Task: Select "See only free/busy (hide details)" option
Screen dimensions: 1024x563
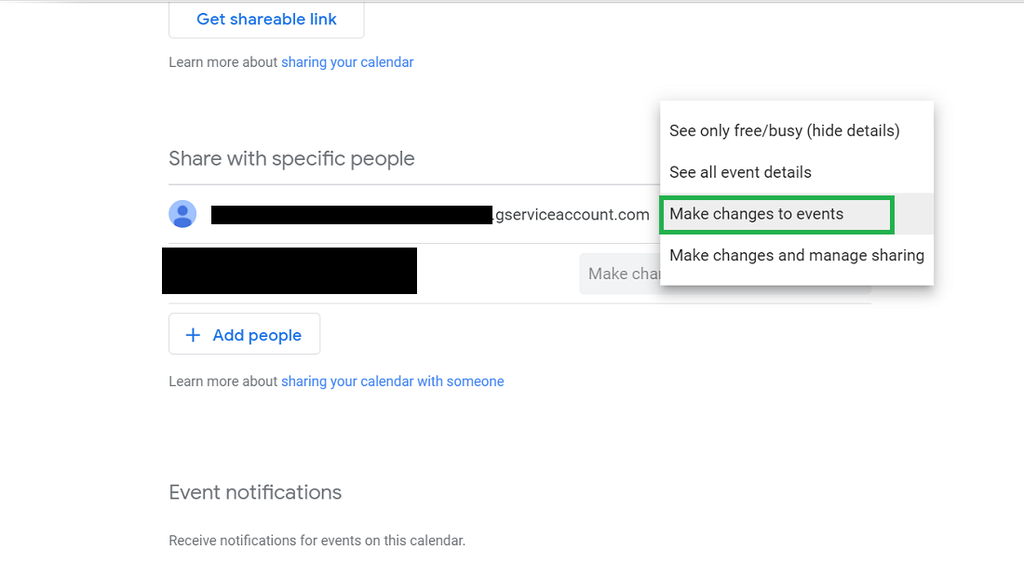Action: (x=784, y=131)
